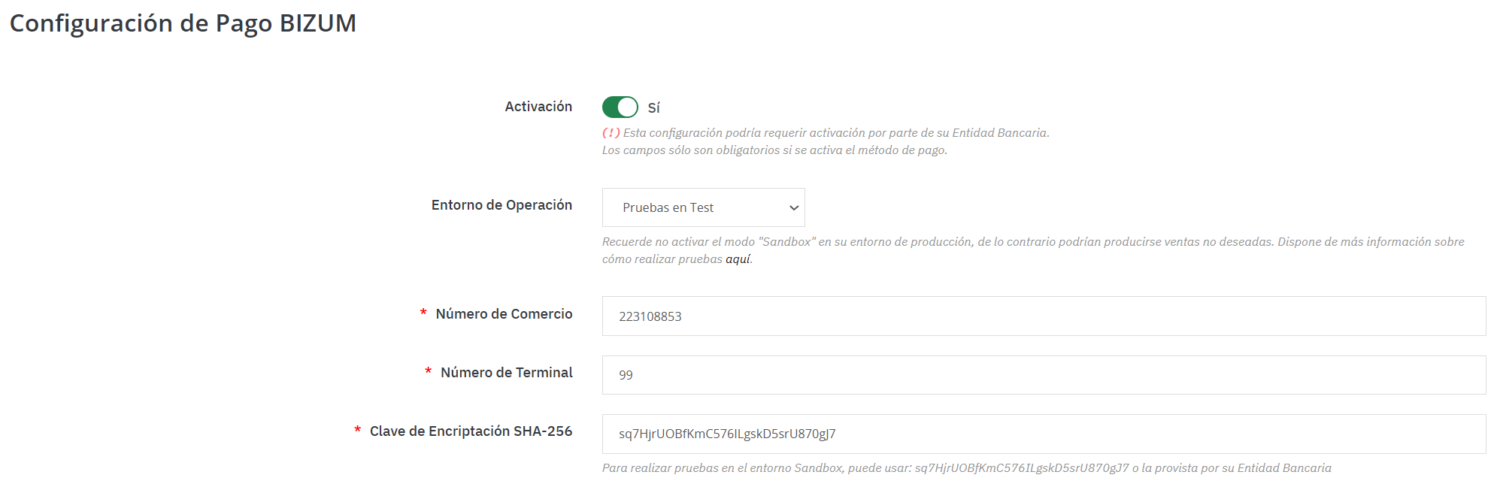Click the "Entorno de Operación" label
1500x490 pixels.
[500, 205]
